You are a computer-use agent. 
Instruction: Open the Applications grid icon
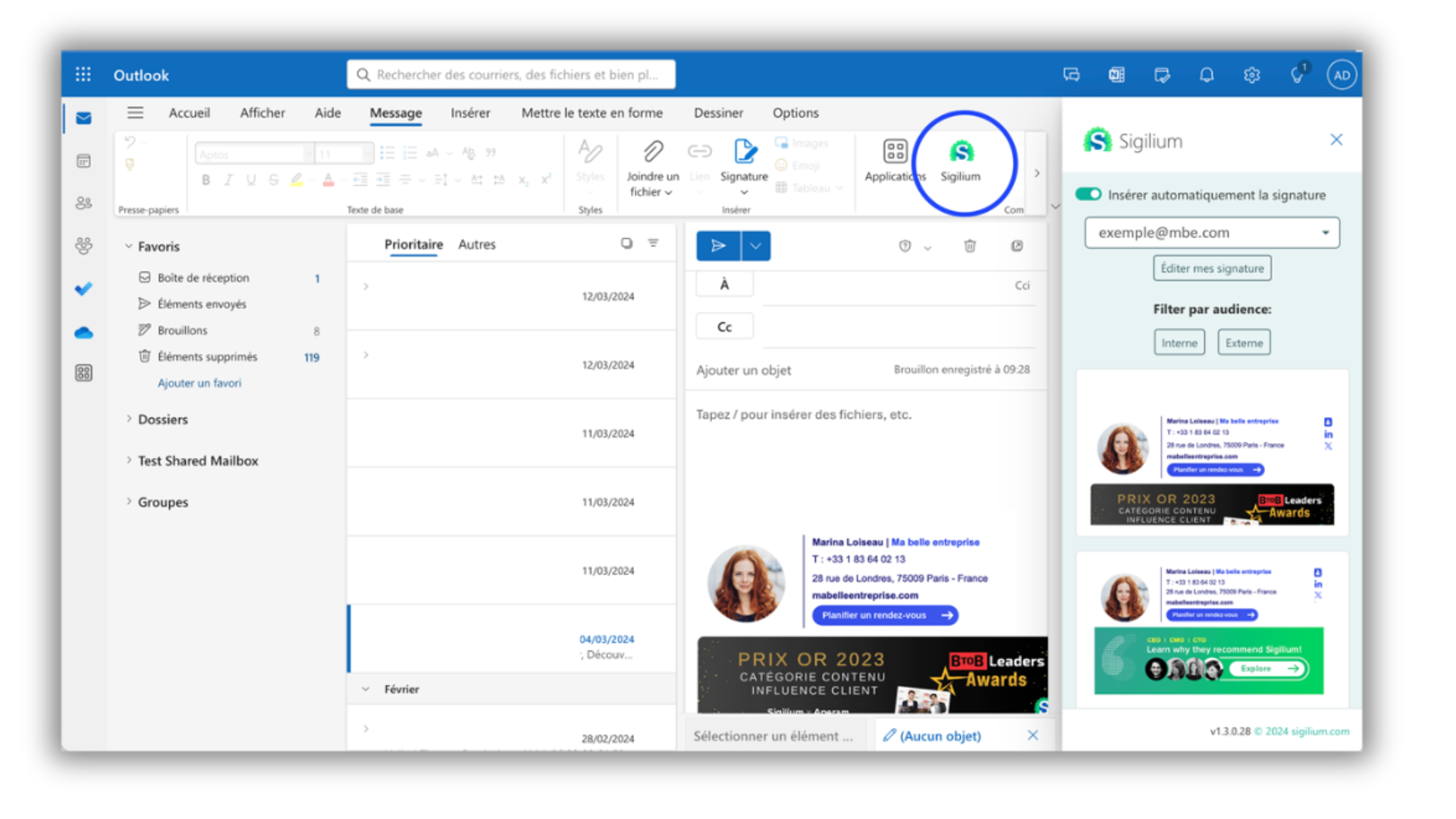click(895, 152)
